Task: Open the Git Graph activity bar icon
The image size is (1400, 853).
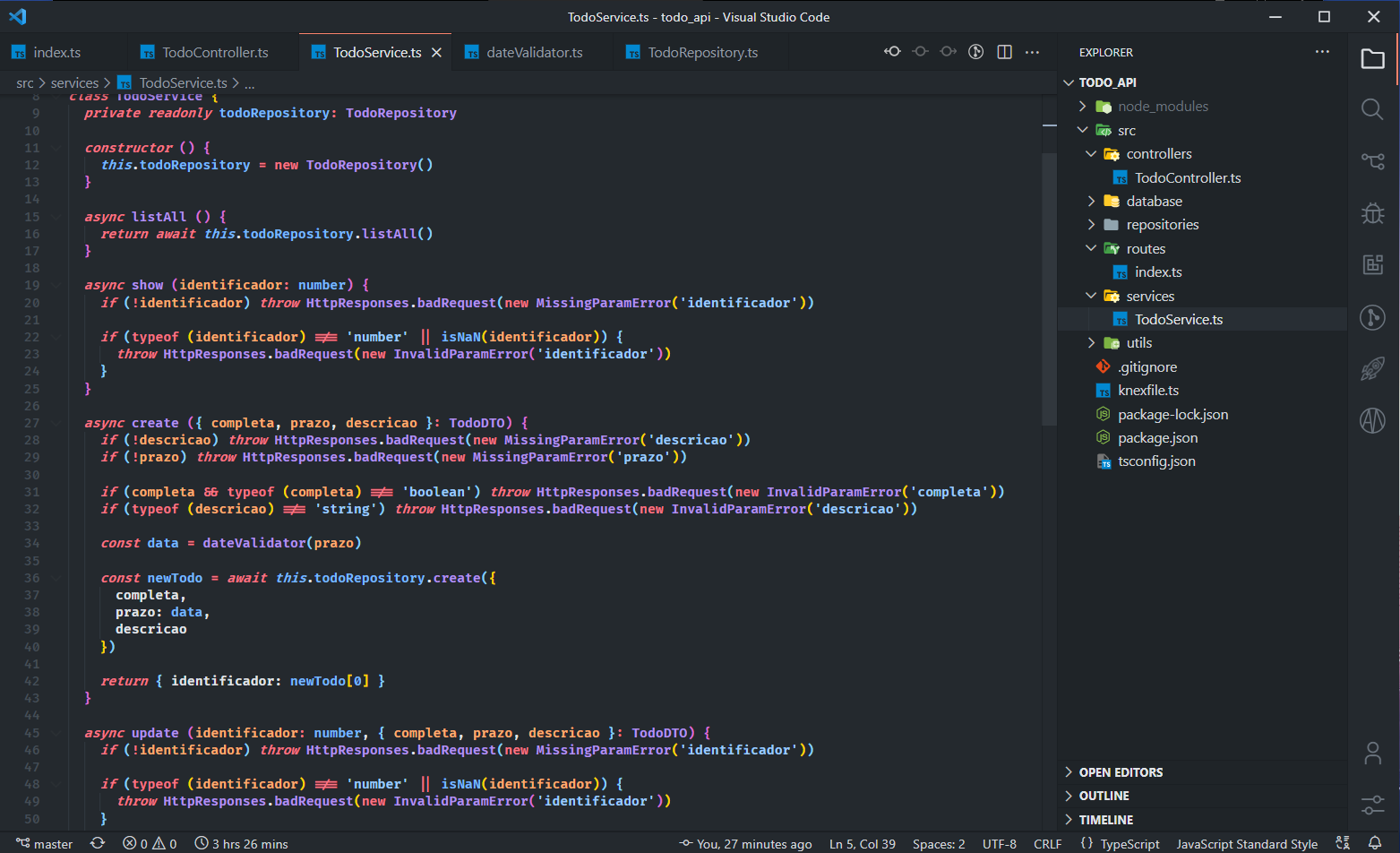Action: pos(1372,317)
